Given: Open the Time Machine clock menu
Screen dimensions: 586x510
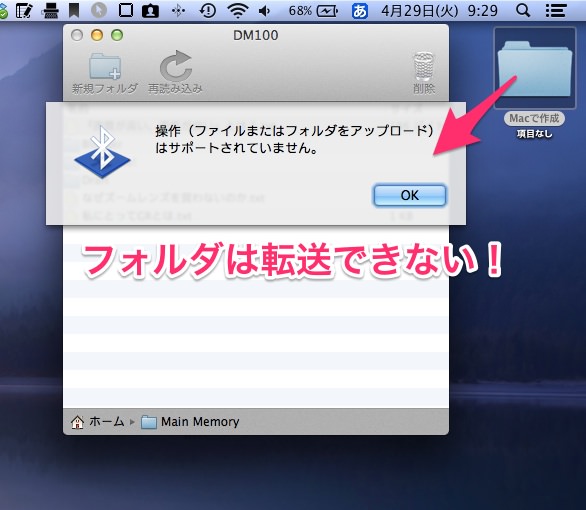Looking at the screenshot, I should (x=207, y=10).
